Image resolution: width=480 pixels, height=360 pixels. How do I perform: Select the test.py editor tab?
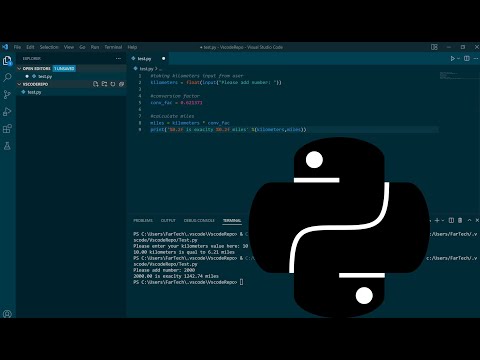(148, 59)
